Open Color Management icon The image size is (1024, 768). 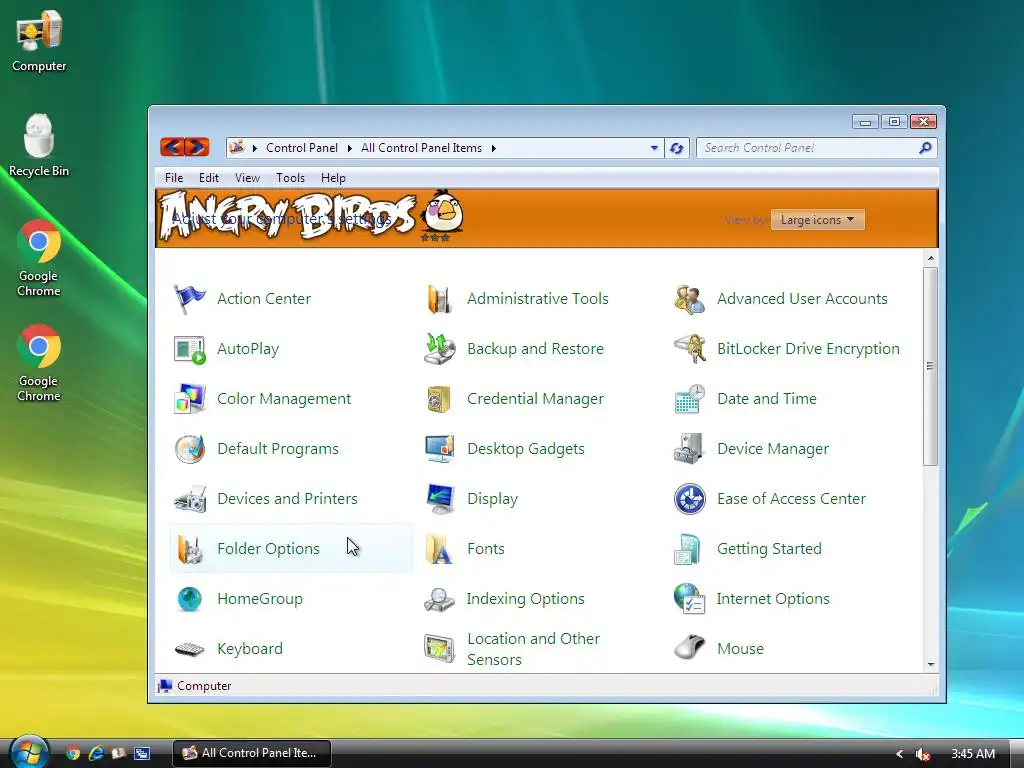coord(189,399)
